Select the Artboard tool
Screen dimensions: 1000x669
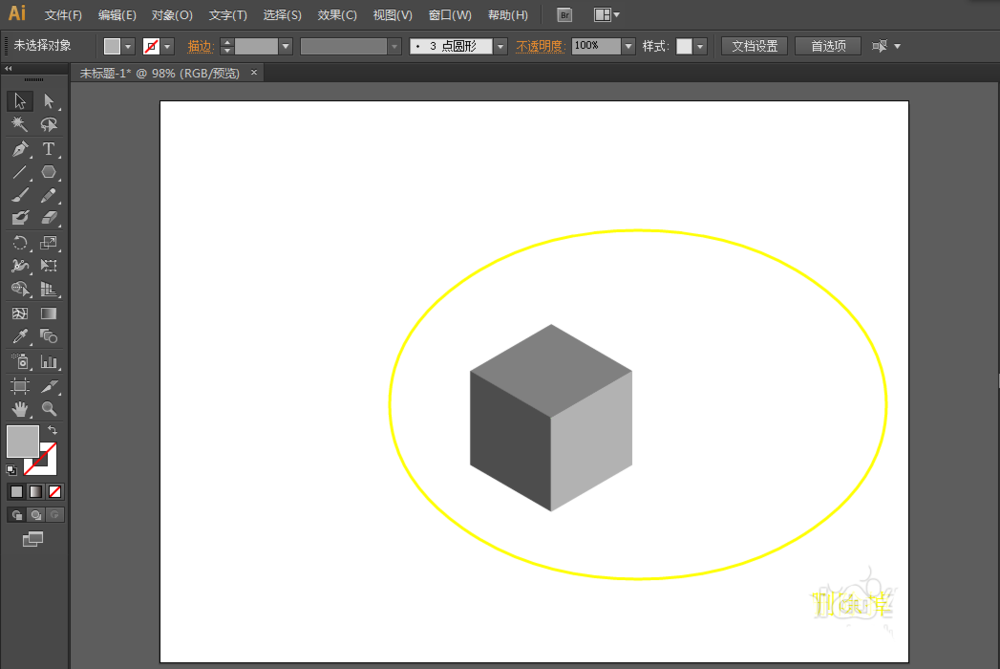tap(20, 385)
